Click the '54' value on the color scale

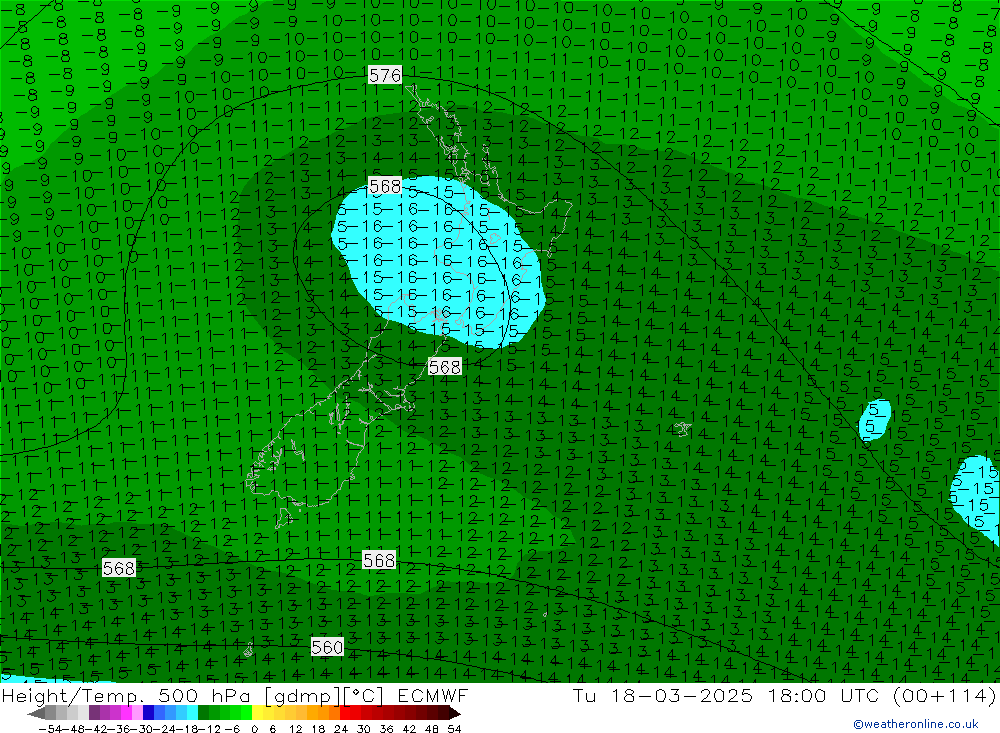pos(454,729)
